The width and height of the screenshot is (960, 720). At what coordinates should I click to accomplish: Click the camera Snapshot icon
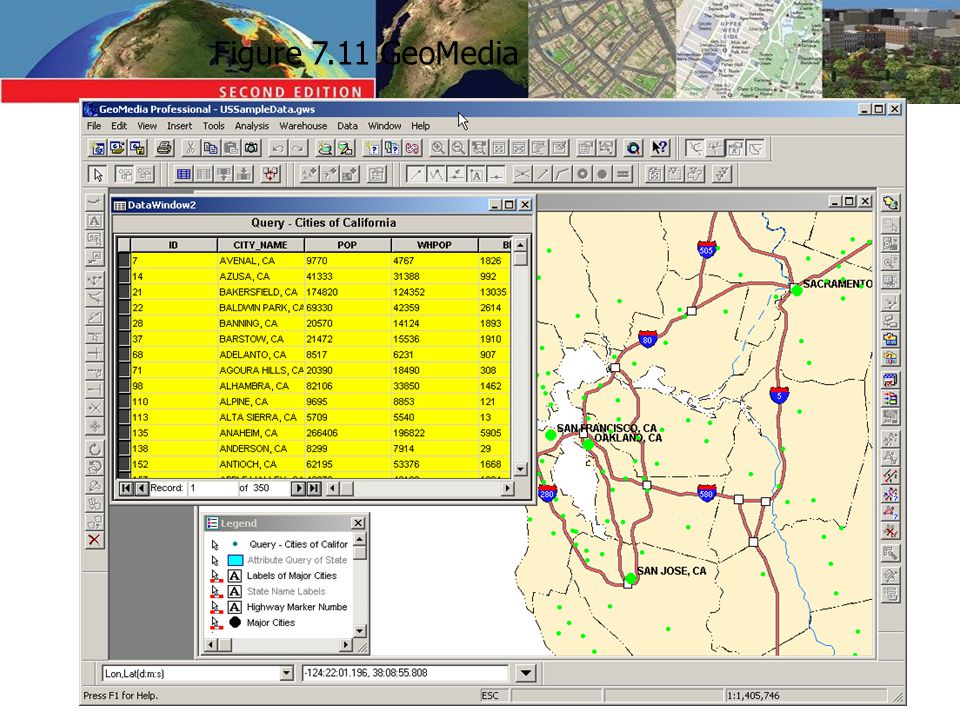pyautogui.click(x=252, y=148)
